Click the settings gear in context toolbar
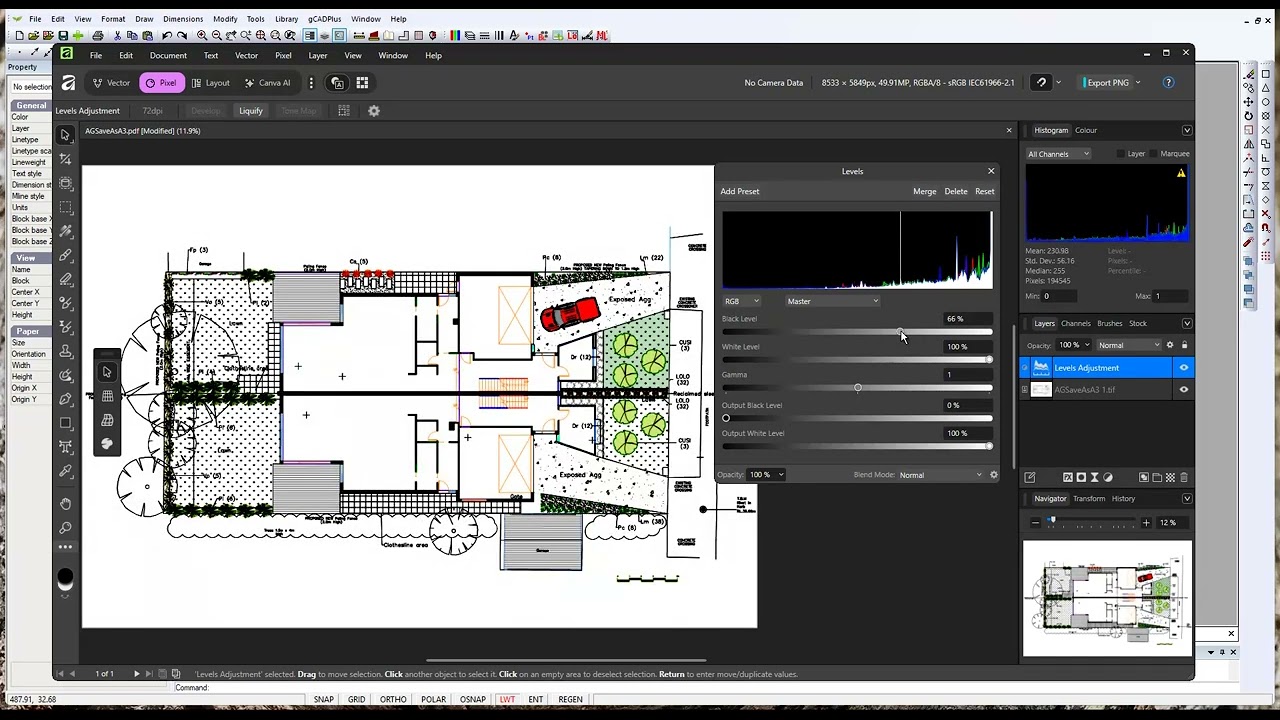This screenshot has height=720, width=1280. click(374, 111)
